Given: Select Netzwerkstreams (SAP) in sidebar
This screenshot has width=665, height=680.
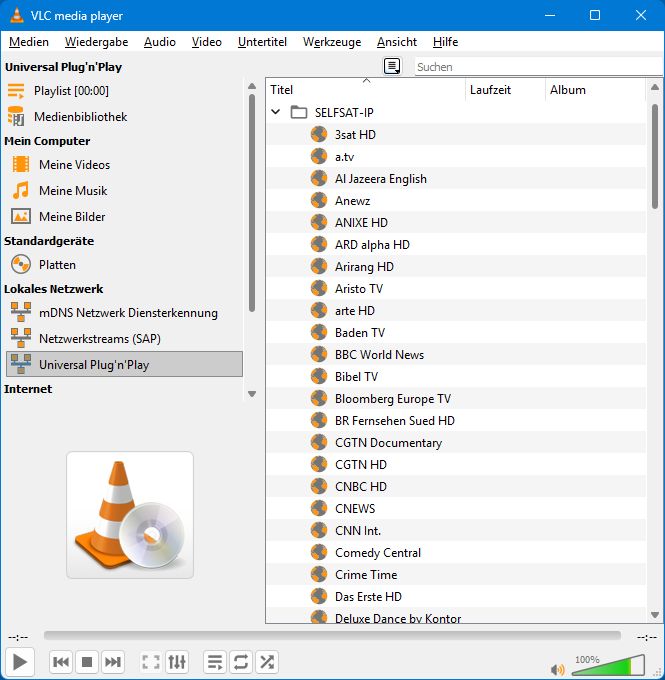Looking at the screenshot, I should coord(98,338).
